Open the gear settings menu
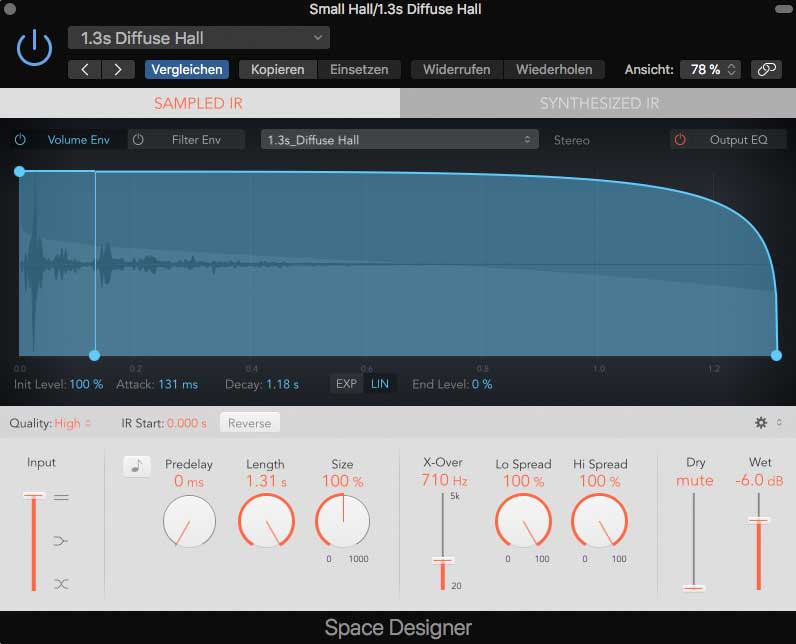Image resolution: width=796 pixels, height=644 pixels. 761,423
